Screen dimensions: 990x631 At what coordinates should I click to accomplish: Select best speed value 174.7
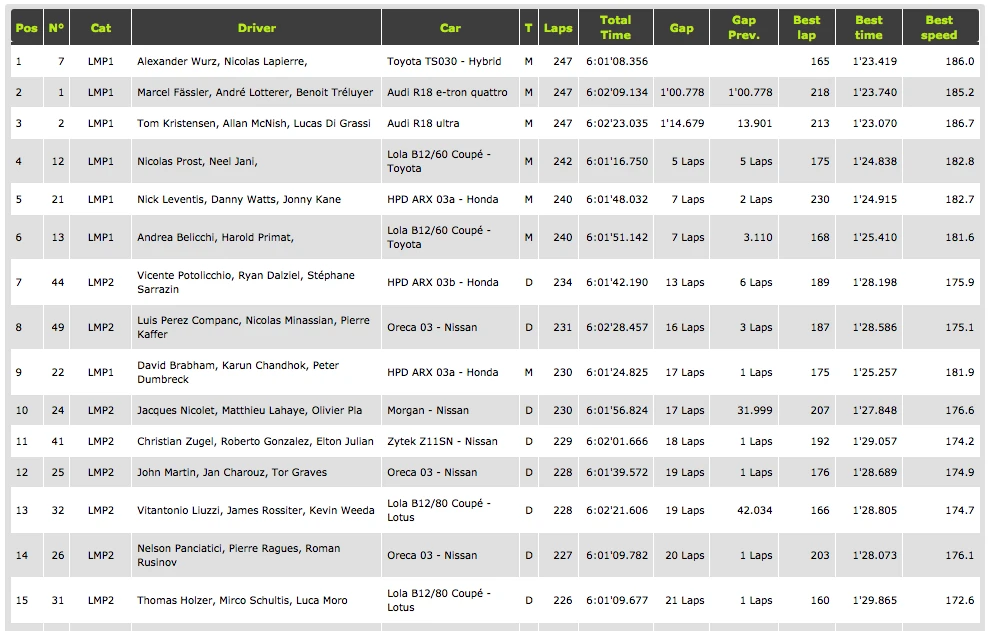(960, 510)
